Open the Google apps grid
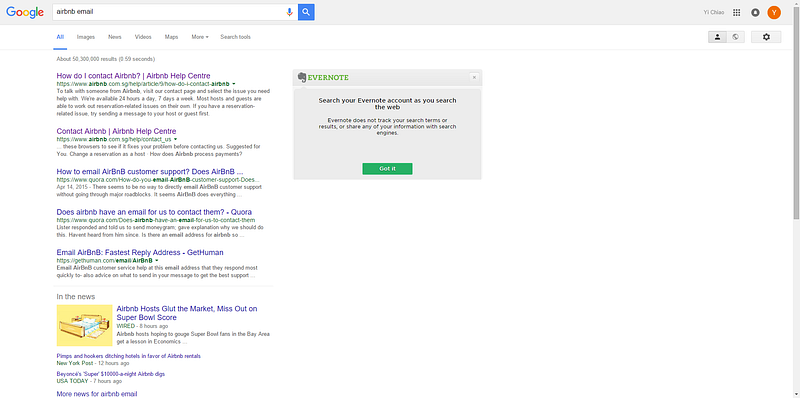Image resolution: width=800 pixels, height=398 pixels. pyautogui.click(x=736, y=12)
